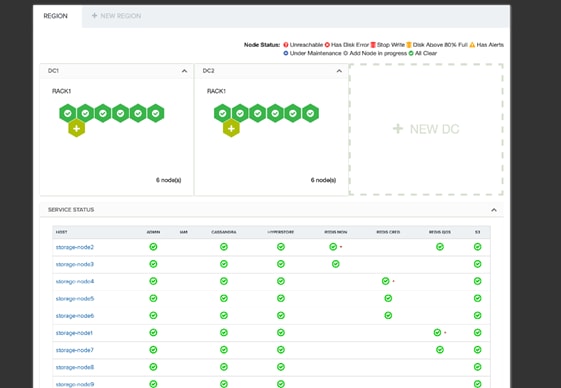
Task: Open the New Region tab
Action: click(116, 16)
